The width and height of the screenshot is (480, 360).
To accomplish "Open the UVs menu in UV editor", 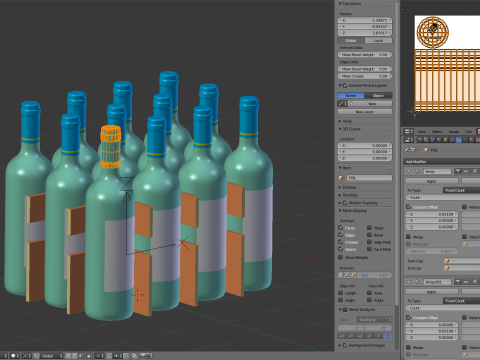I will [x=468, y=132].
